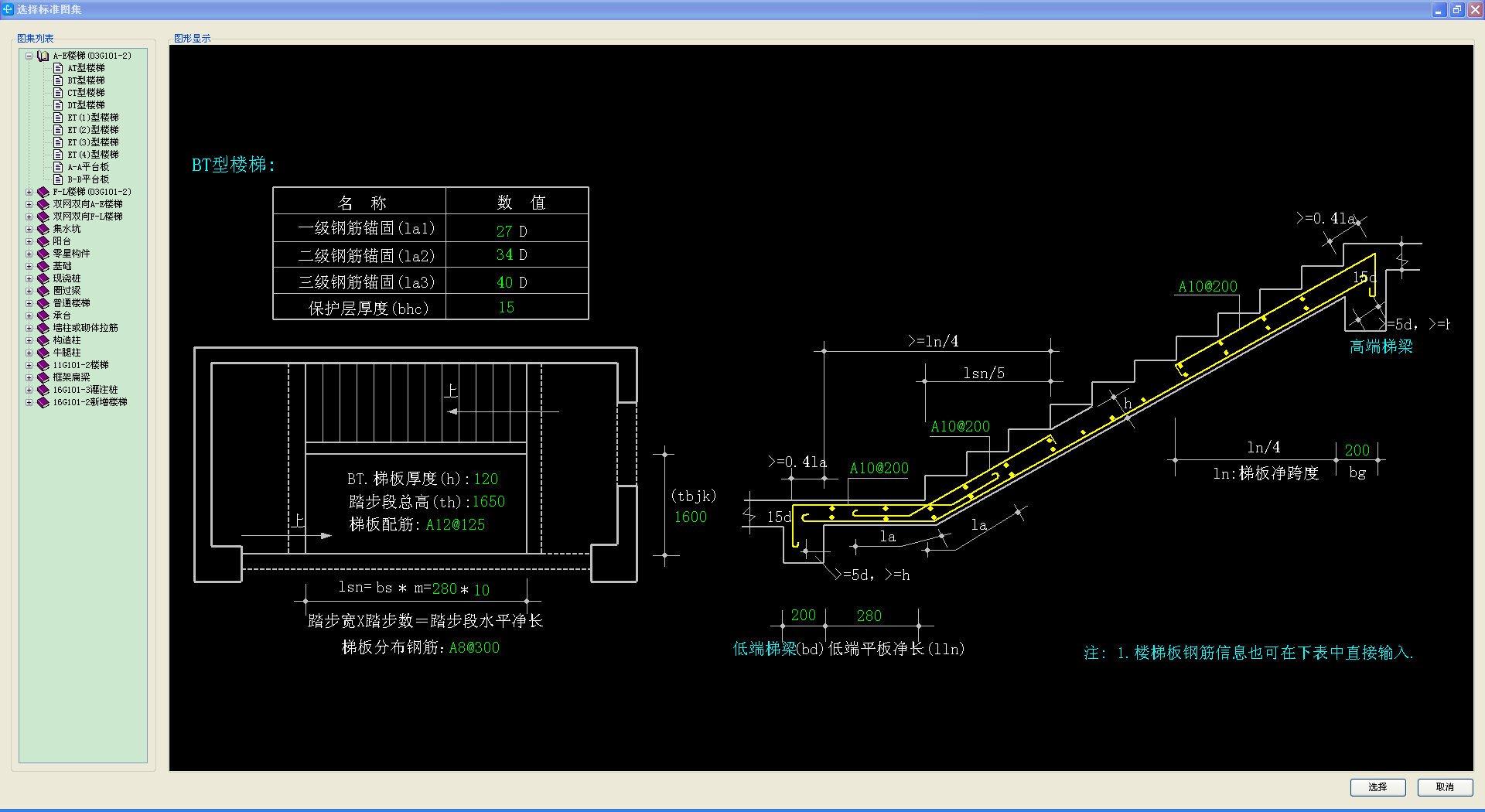
Task: Click the 图形显示 panel label
Action: coord(192,38)
